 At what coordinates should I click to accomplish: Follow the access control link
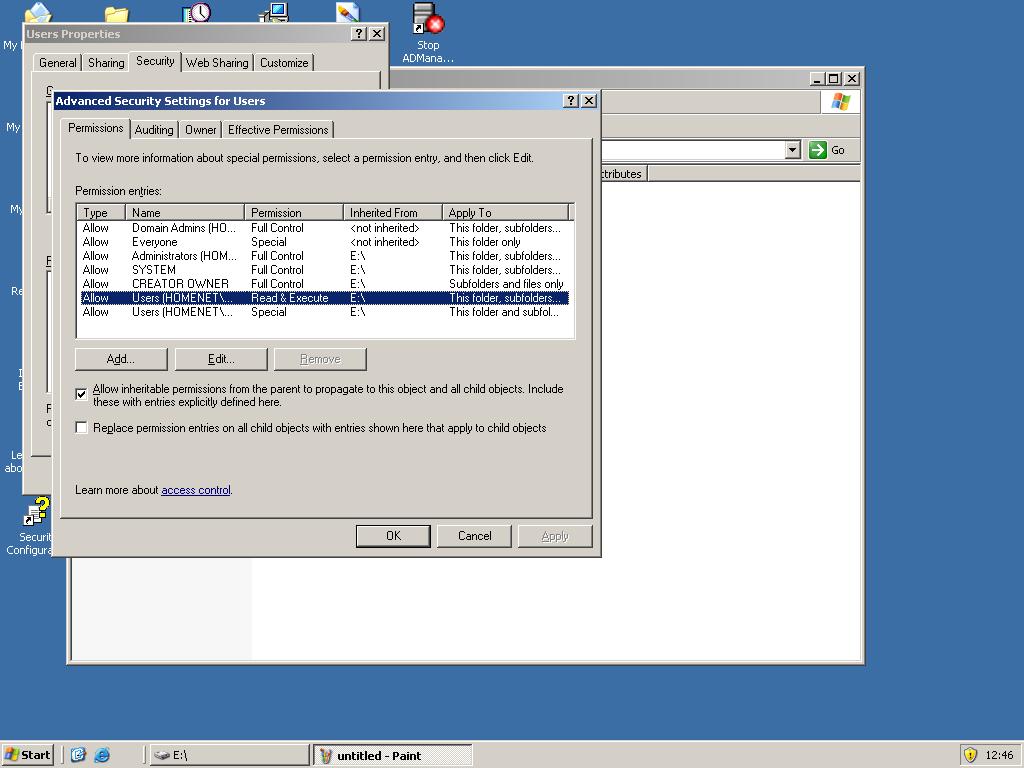point(195,490)
